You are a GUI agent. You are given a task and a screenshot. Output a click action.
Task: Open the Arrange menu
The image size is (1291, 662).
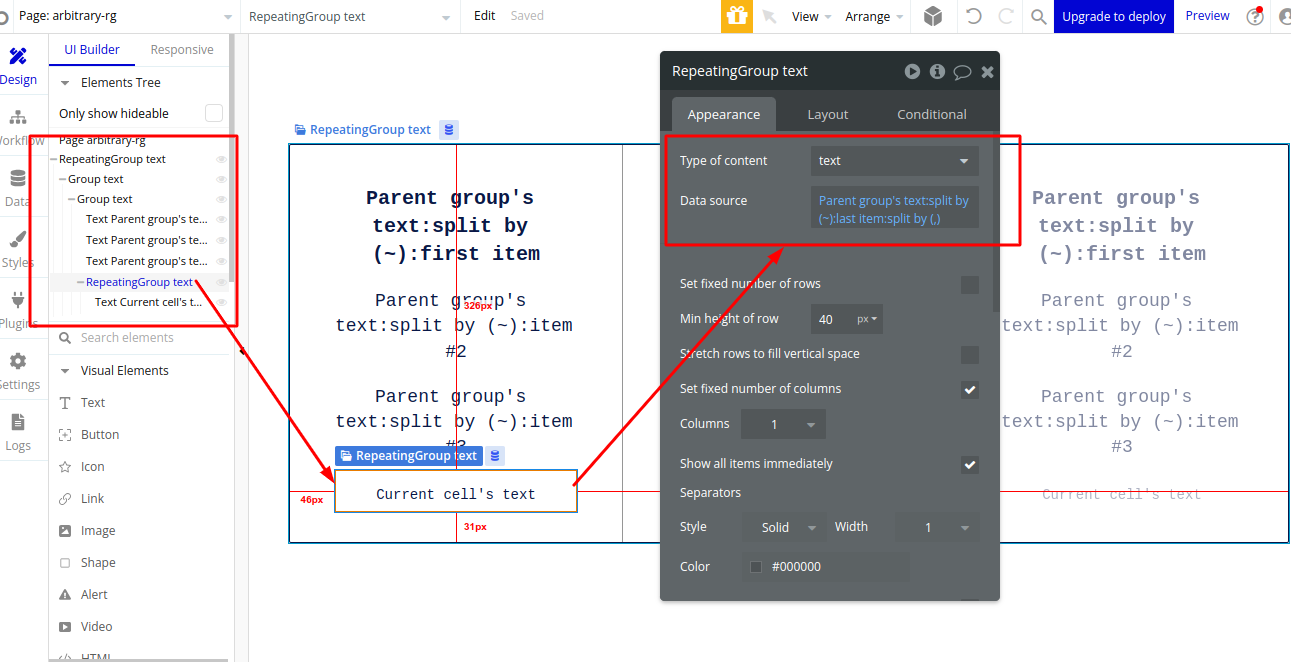[874, 16]
